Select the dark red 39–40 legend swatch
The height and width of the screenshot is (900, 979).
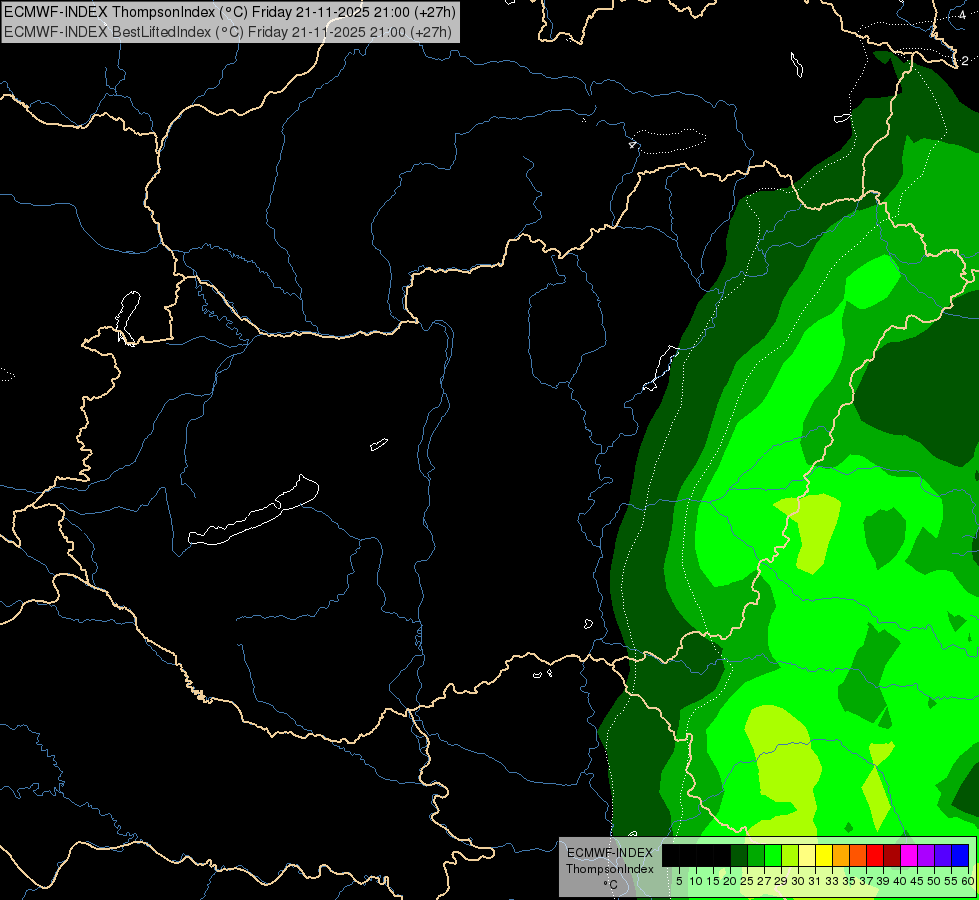(x=892, y=855)
